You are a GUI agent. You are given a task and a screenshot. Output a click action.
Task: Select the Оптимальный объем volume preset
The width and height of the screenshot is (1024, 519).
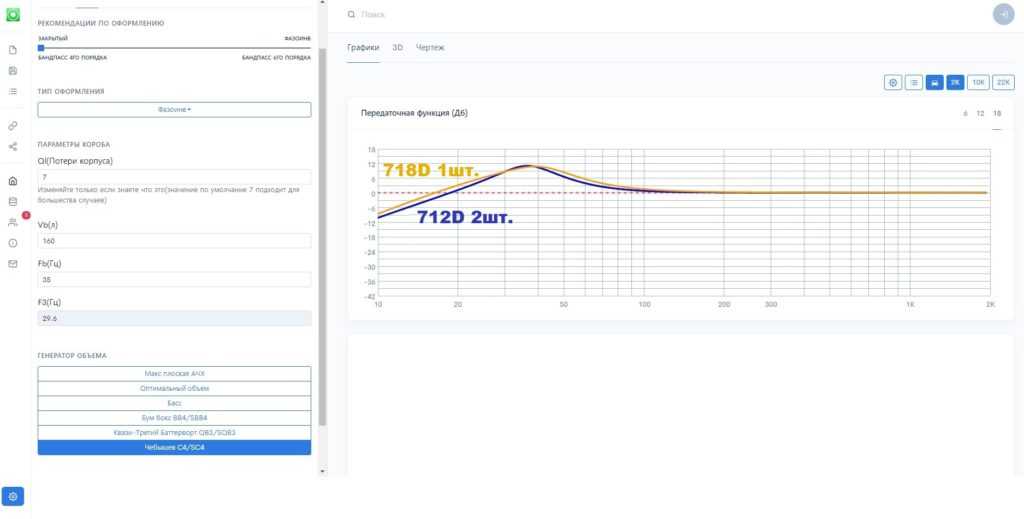(174, 388)
